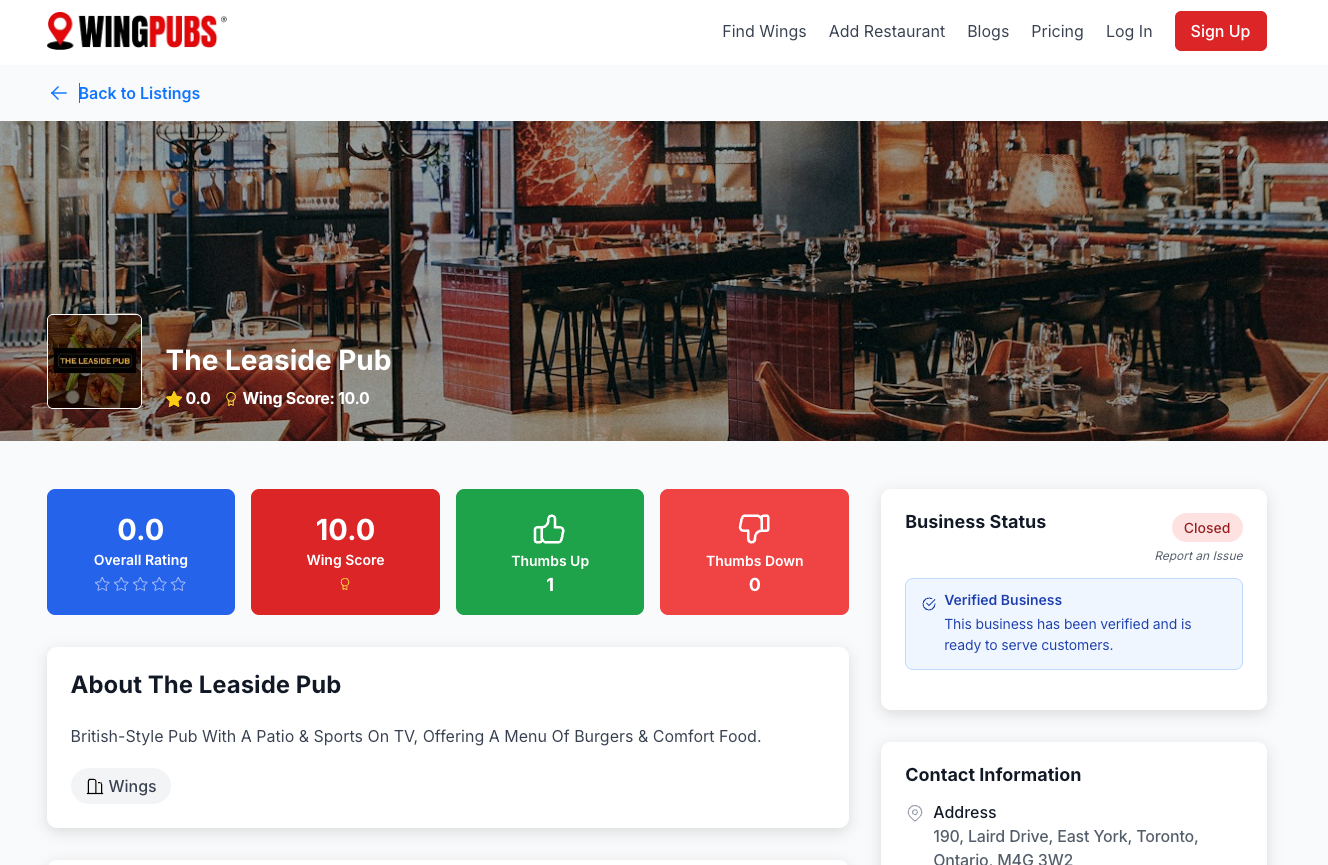Click the About The Leaside Pub heading
The height and width of the screenshot is (865, 1328).
(206, 685)
